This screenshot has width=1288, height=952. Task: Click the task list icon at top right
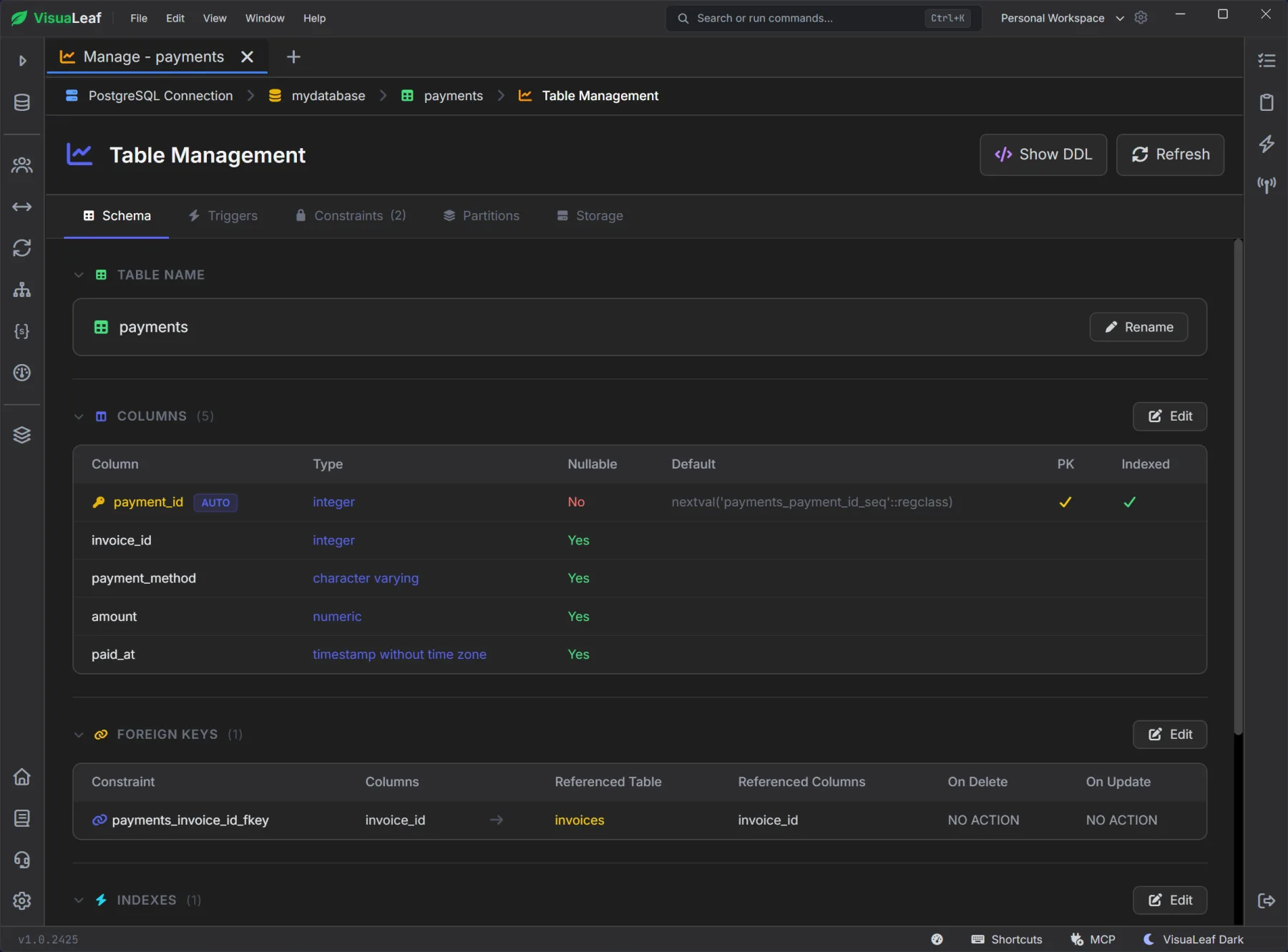coord(1267,61)
